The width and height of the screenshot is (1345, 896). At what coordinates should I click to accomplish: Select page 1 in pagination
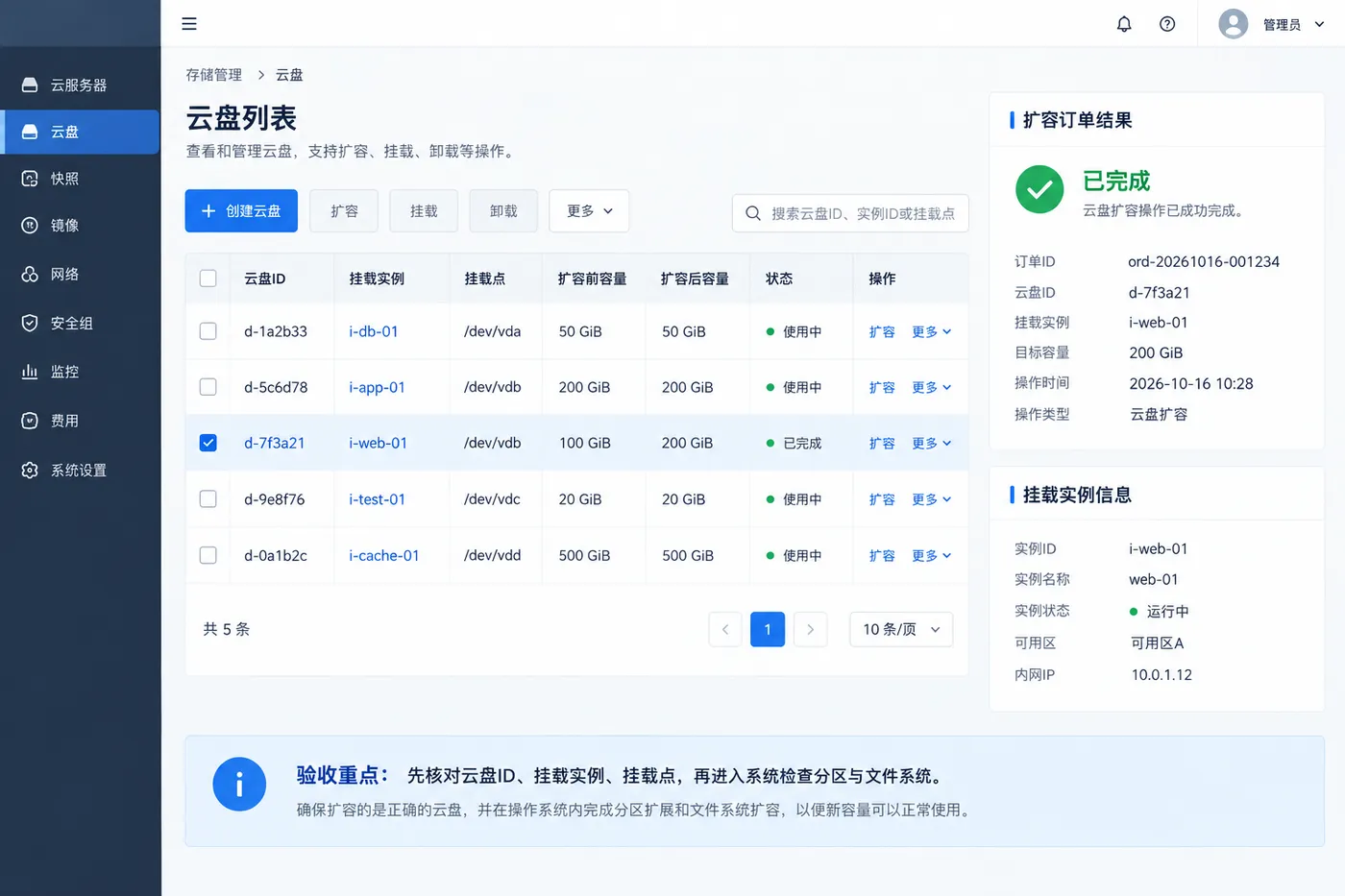768,629
